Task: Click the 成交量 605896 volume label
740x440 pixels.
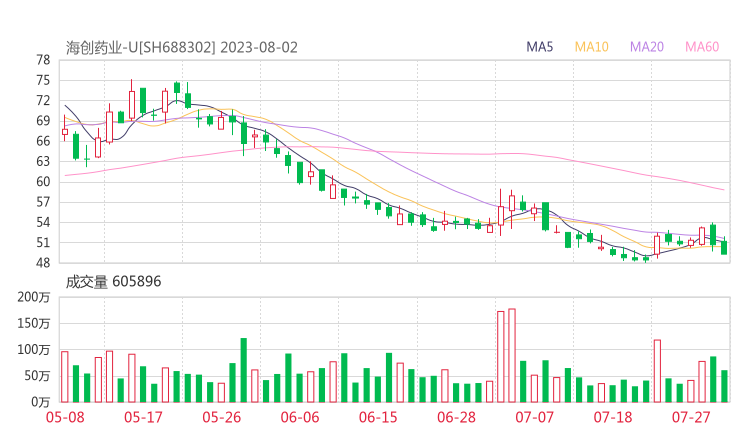Action: pyautogui.click(x=113, y=282)
